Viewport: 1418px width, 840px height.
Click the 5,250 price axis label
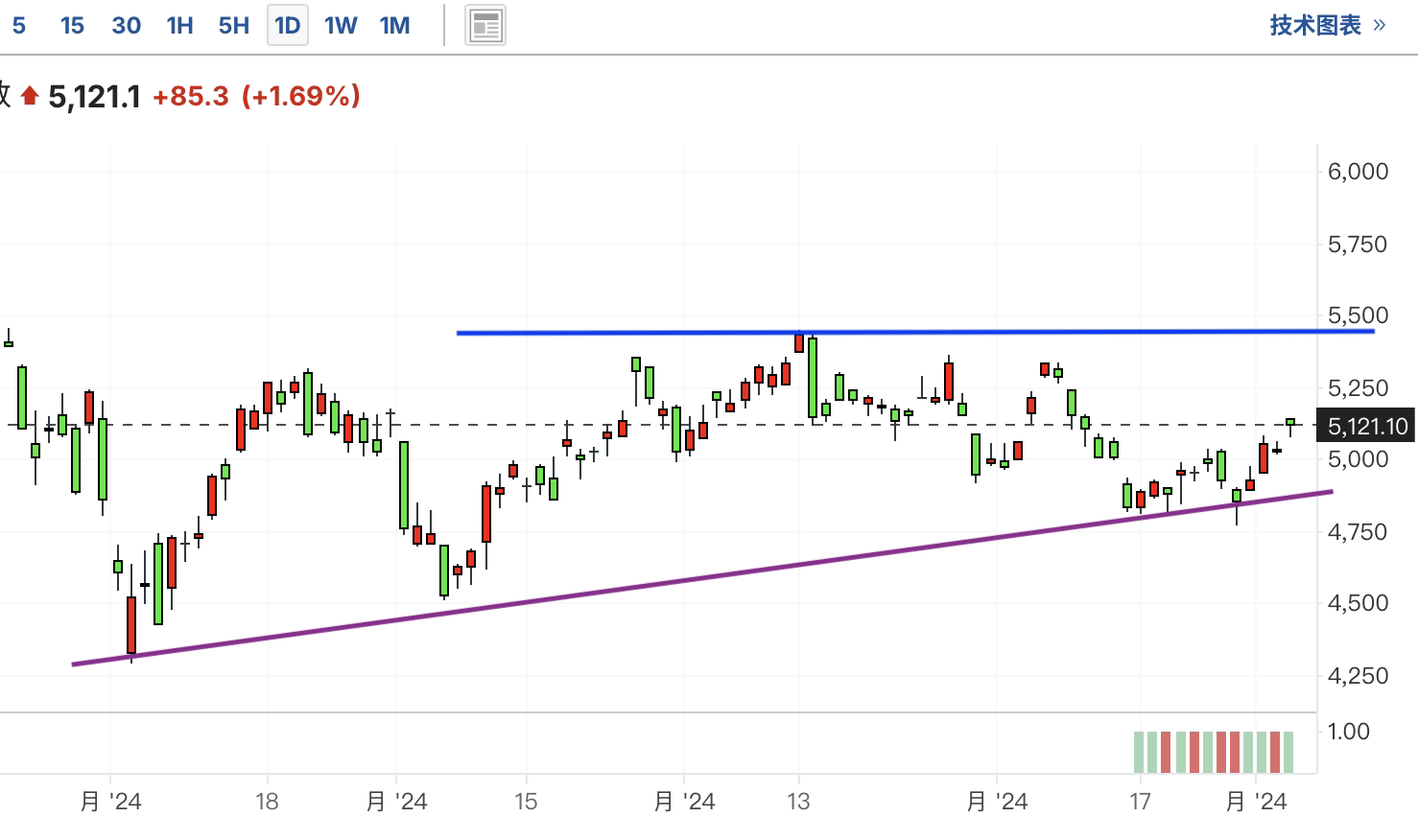(x=1358, y=387)
